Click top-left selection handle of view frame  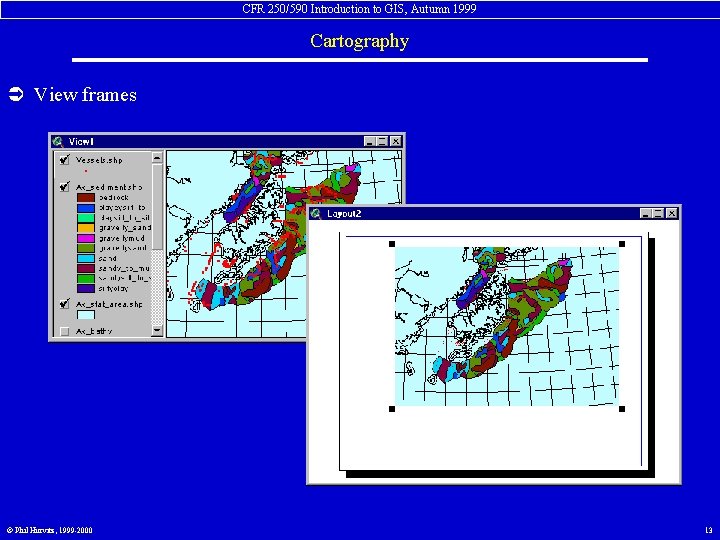tap(392, 244)
